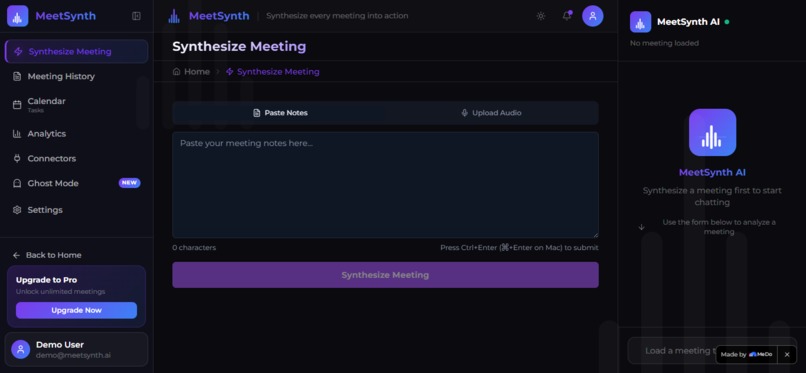Focus the meeting notes text area

(386, 185)
